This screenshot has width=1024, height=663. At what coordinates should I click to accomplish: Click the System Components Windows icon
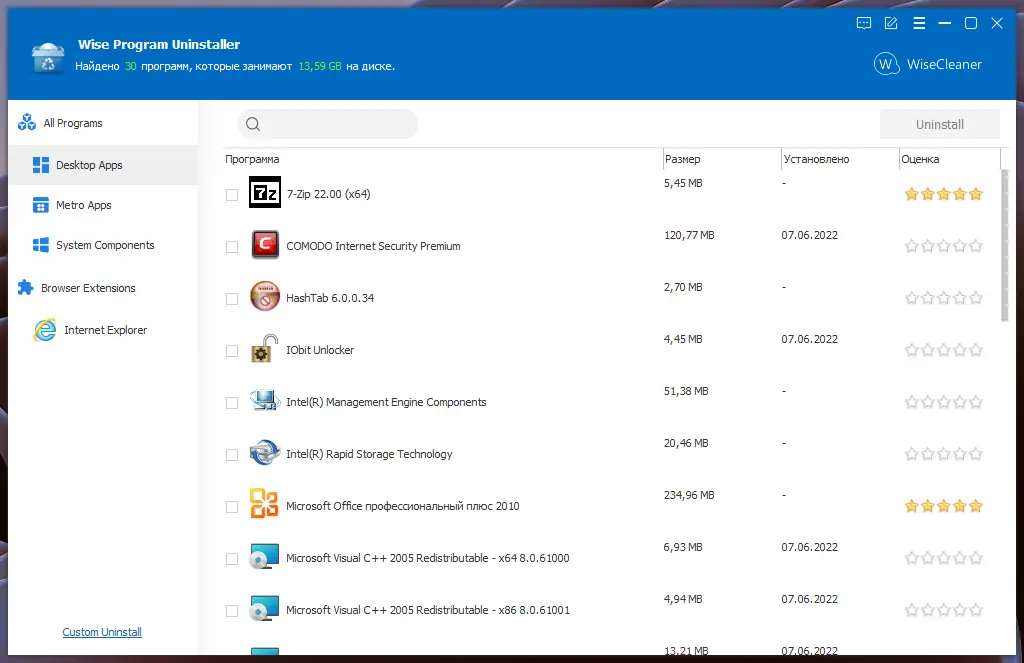pos(40,245)
